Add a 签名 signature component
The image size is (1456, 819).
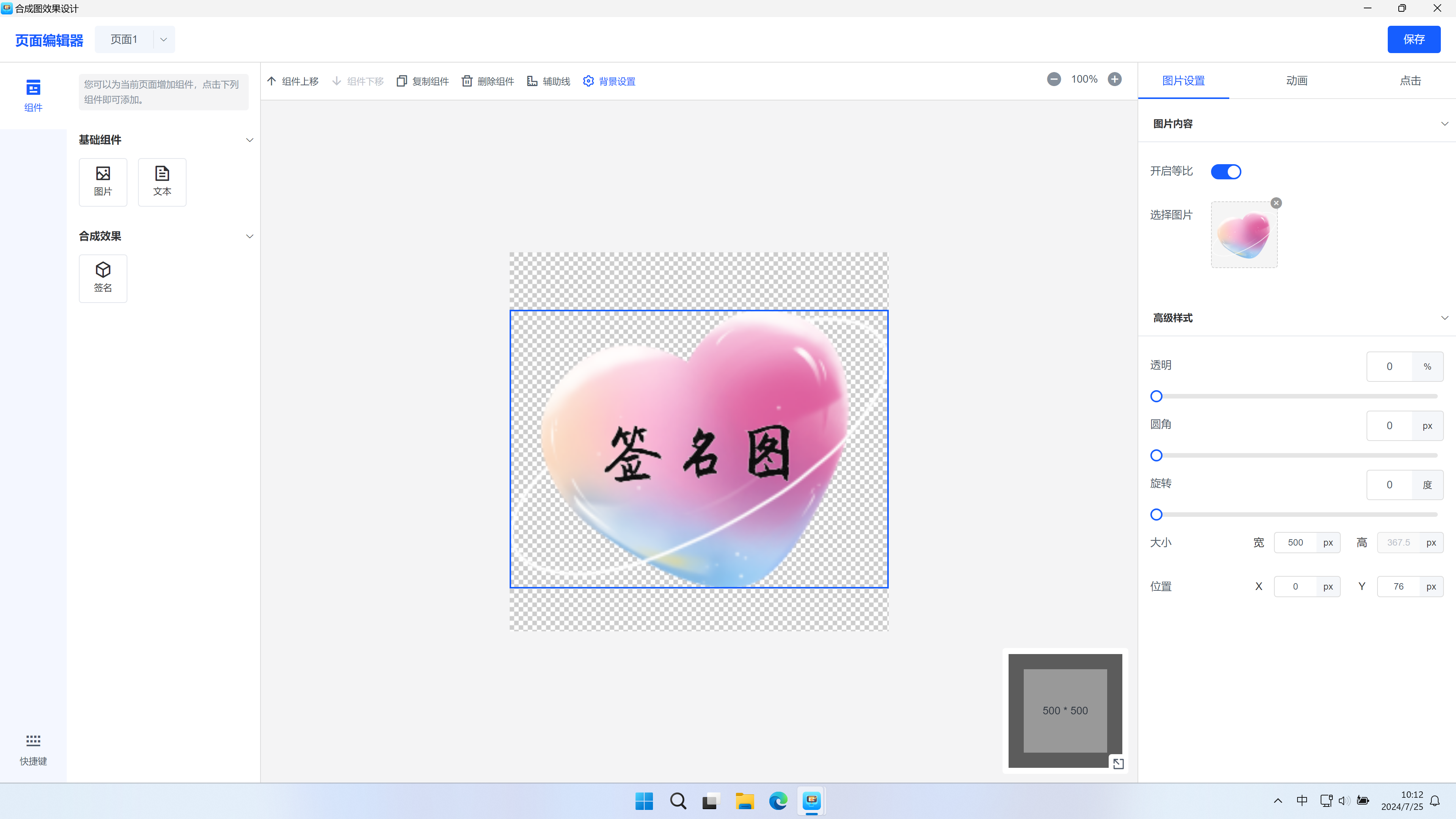point(103,279)
